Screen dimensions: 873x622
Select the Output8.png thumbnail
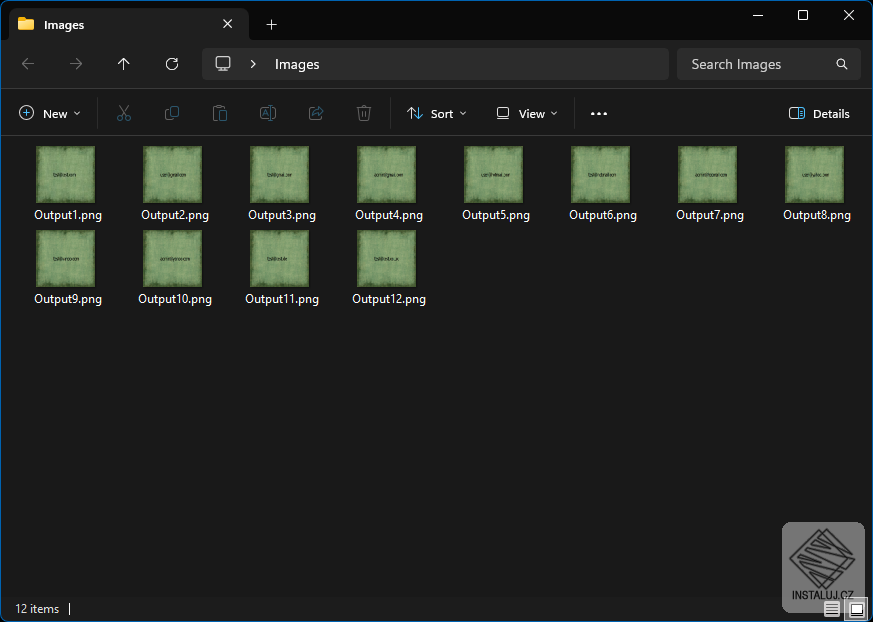814,174
